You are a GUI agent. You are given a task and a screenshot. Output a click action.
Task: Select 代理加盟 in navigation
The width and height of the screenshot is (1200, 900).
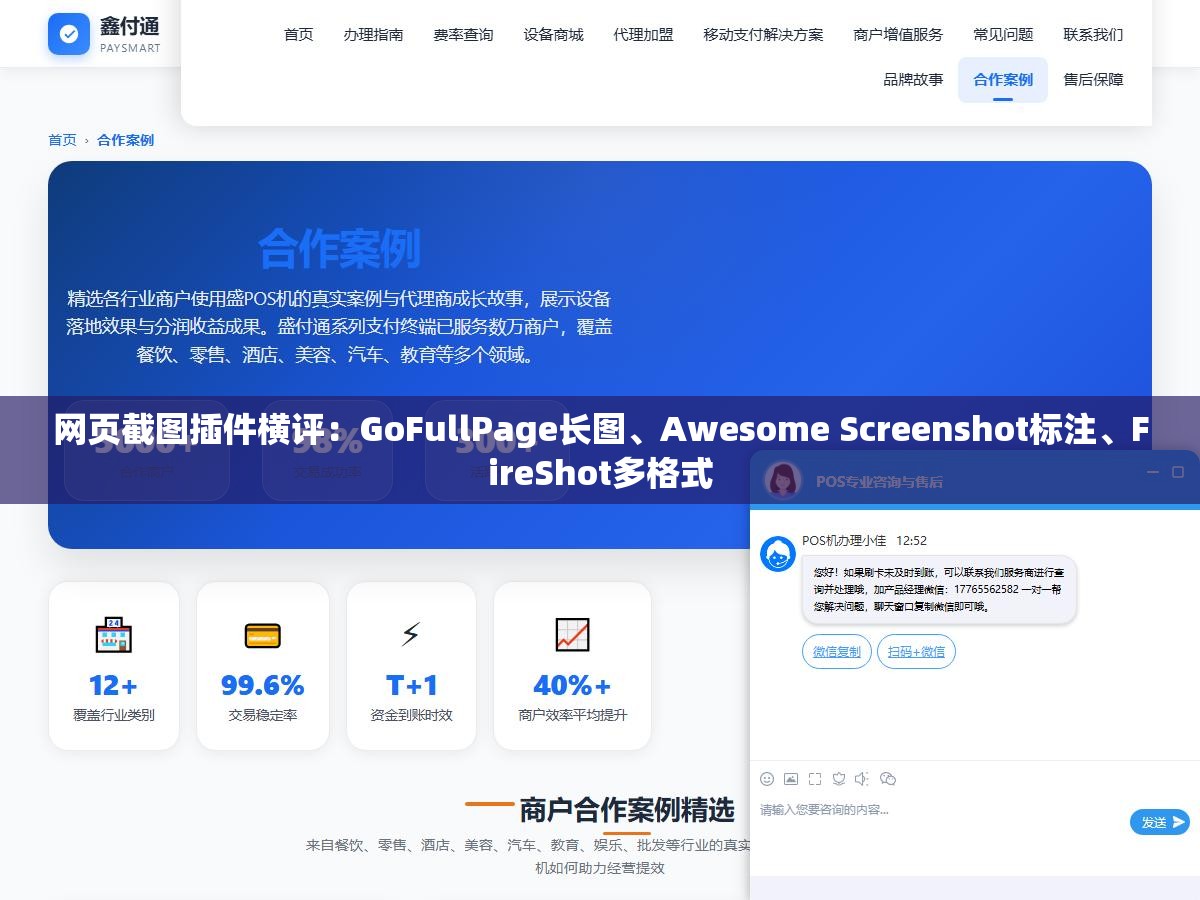(x=643, y=34)
